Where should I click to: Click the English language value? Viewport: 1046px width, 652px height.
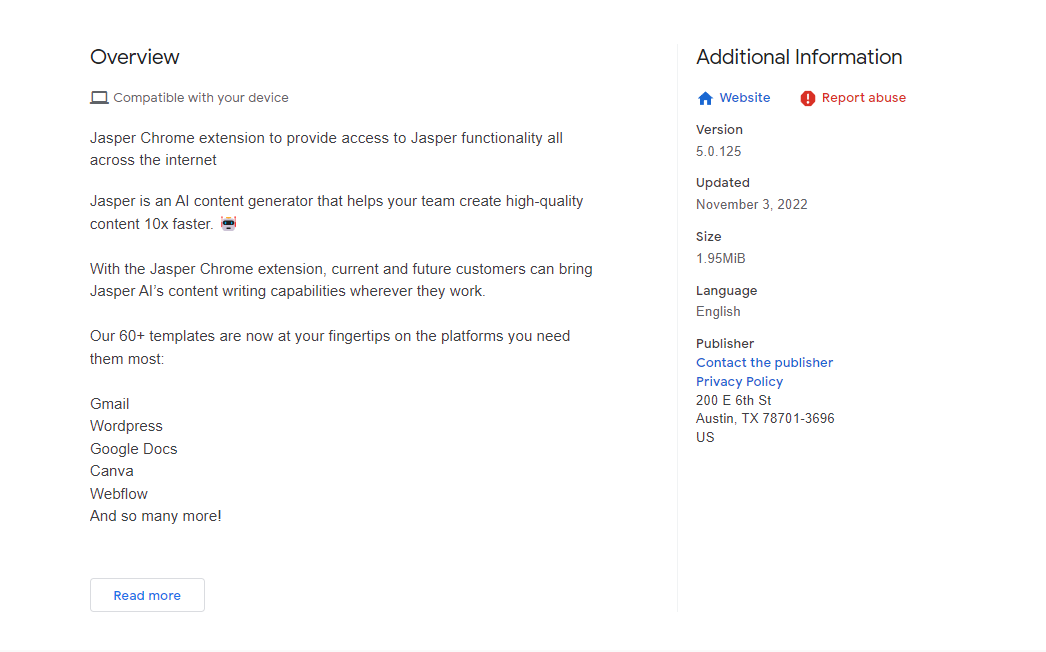(718, 312)
